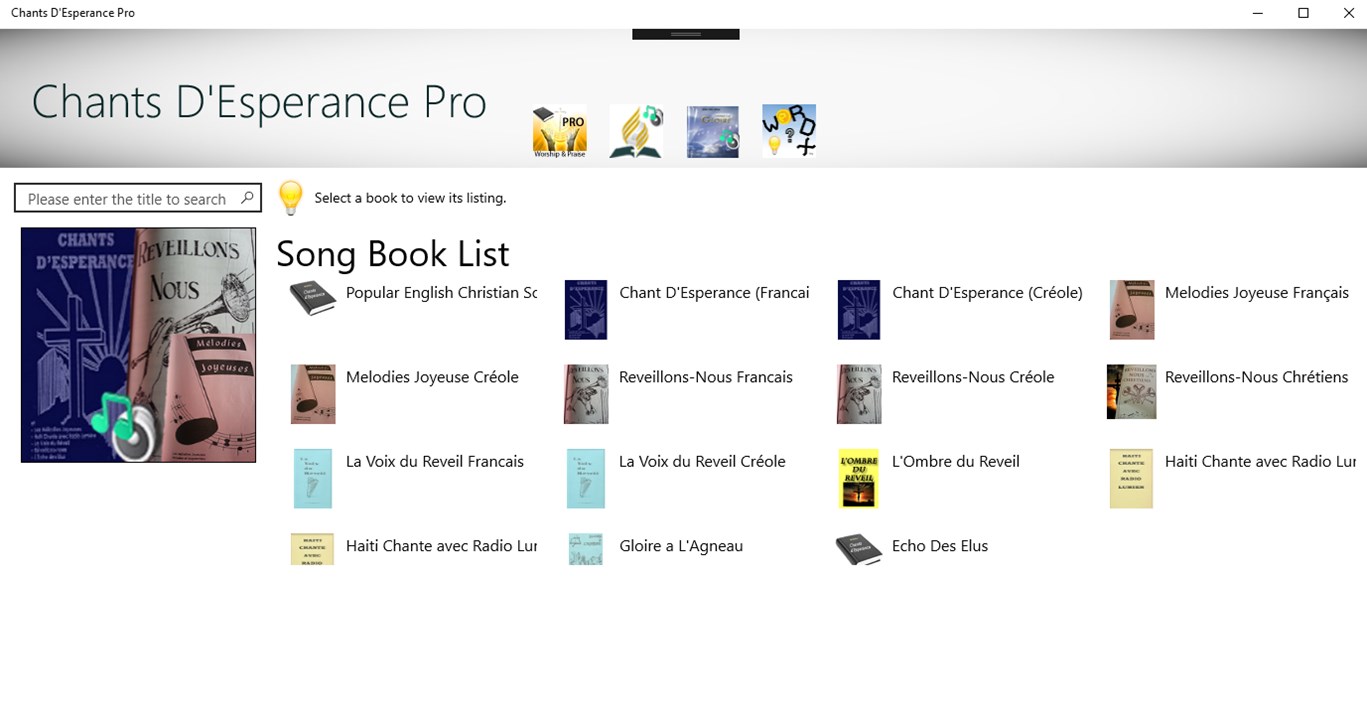Click the Adventist hymnal flame icon

tap(636, 130)
